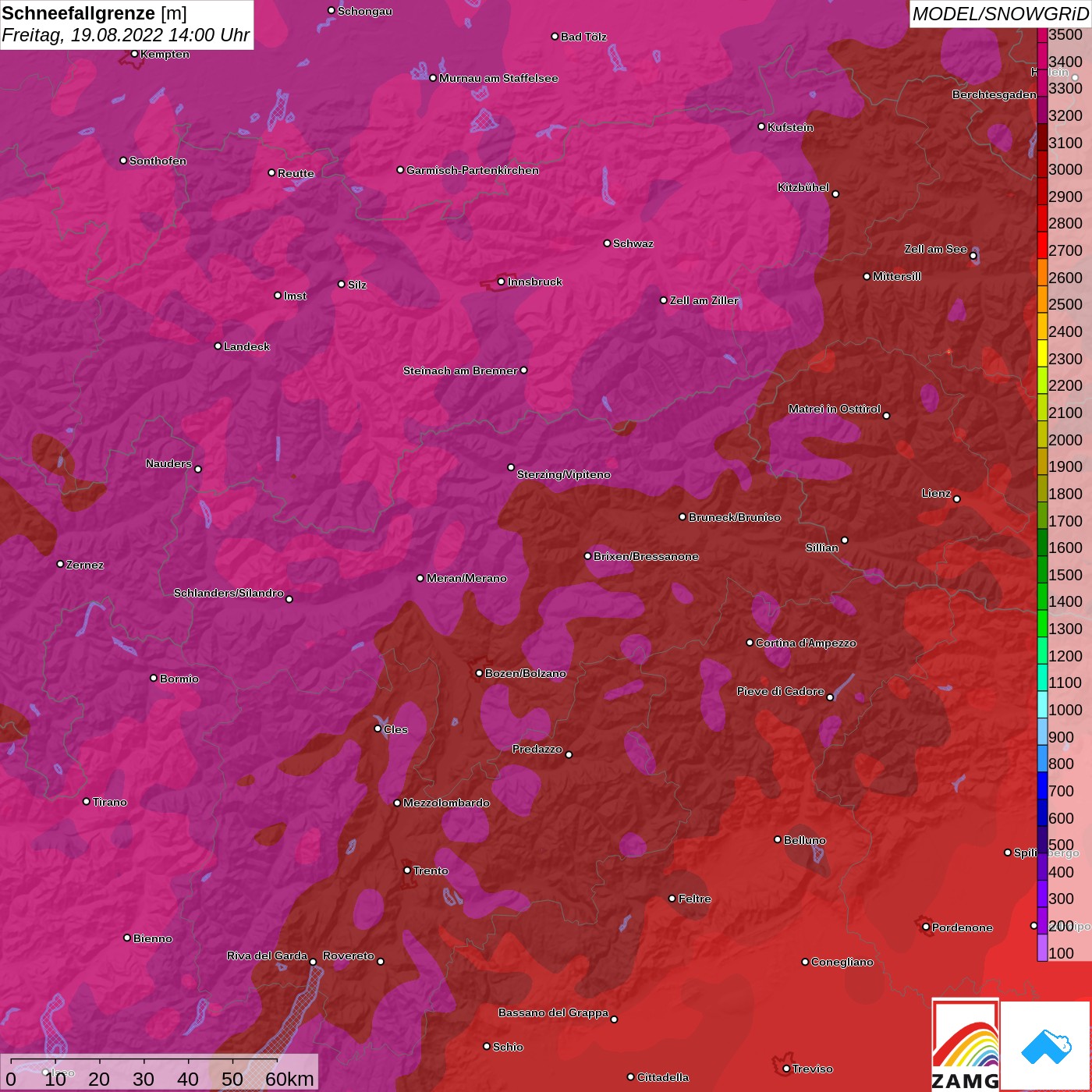
Task: Click the Matrei in Osttirol label
Action: pyautogui.click(x=835, y=409)
